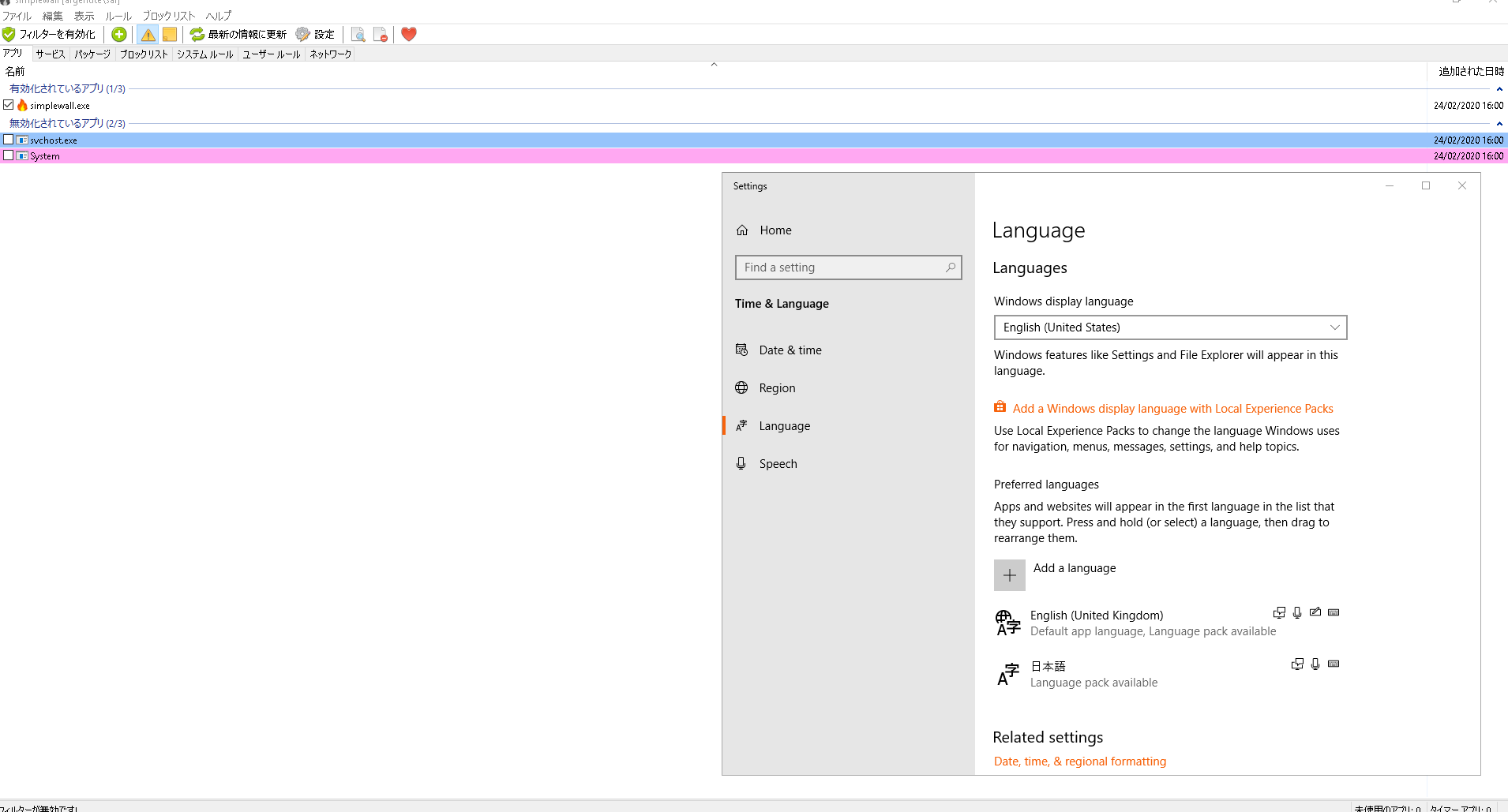The height and width of the screenshot is (812, 1508).
Task: Click the English (United Kingdom) language glyph icon
Action: (1008, 623)
